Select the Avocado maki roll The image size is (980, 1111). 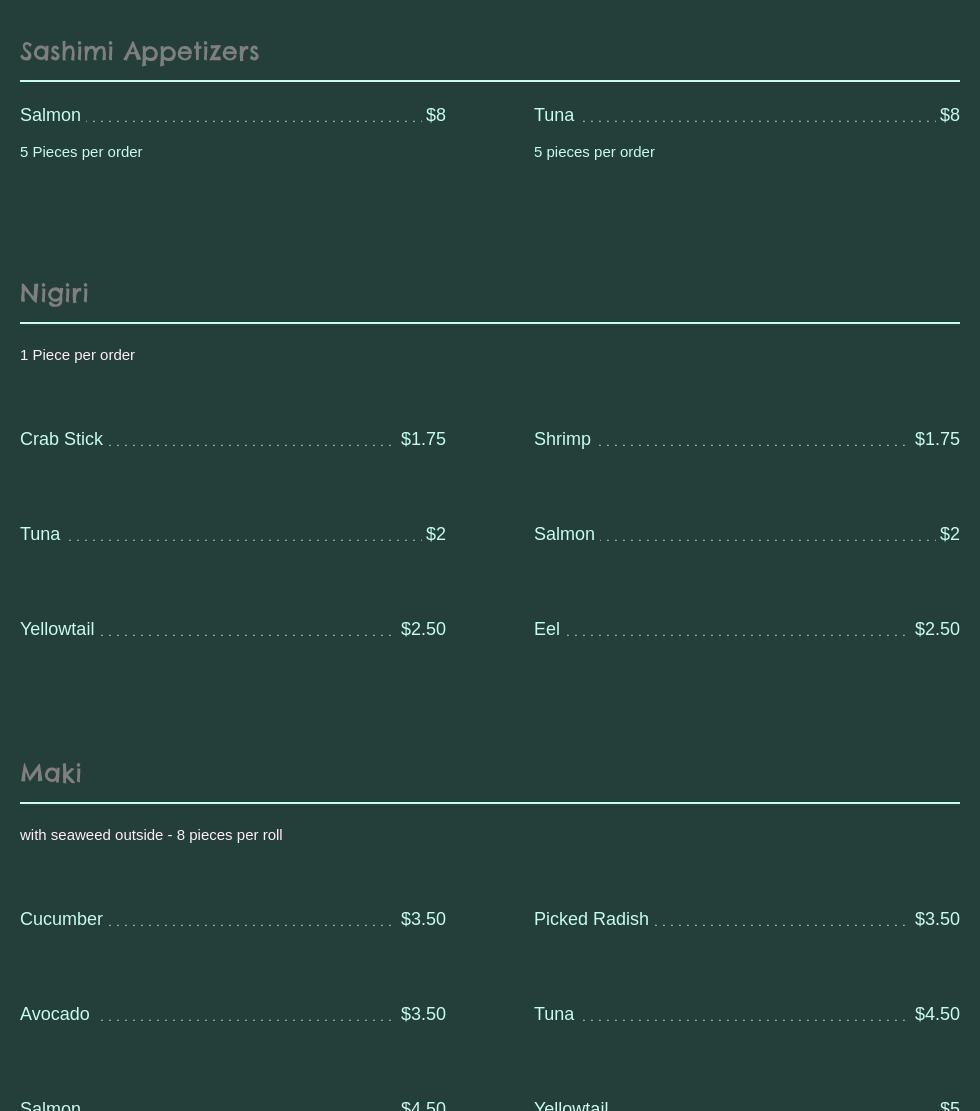55,1014
